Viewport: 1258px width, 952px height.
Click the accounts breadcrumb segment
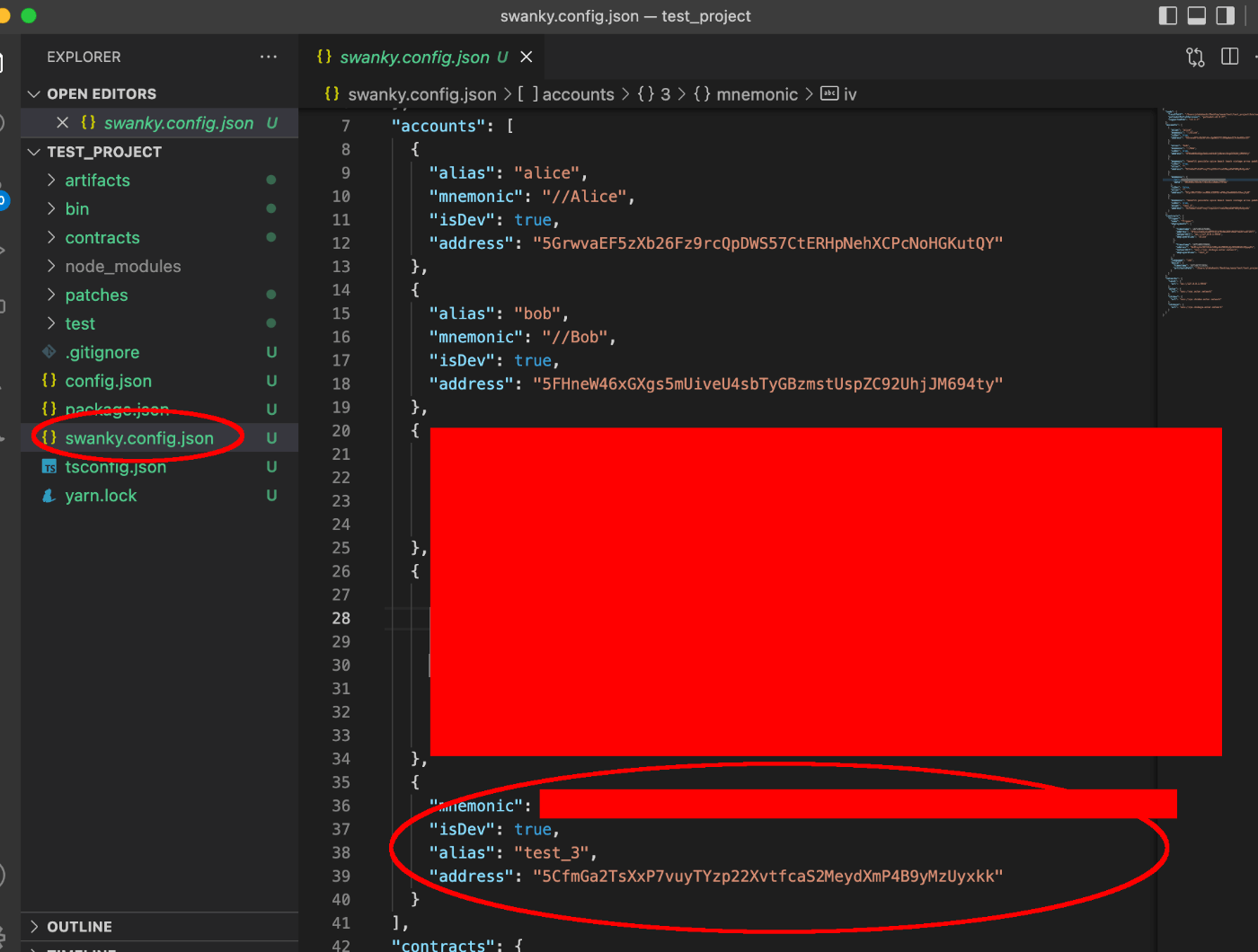578,94
